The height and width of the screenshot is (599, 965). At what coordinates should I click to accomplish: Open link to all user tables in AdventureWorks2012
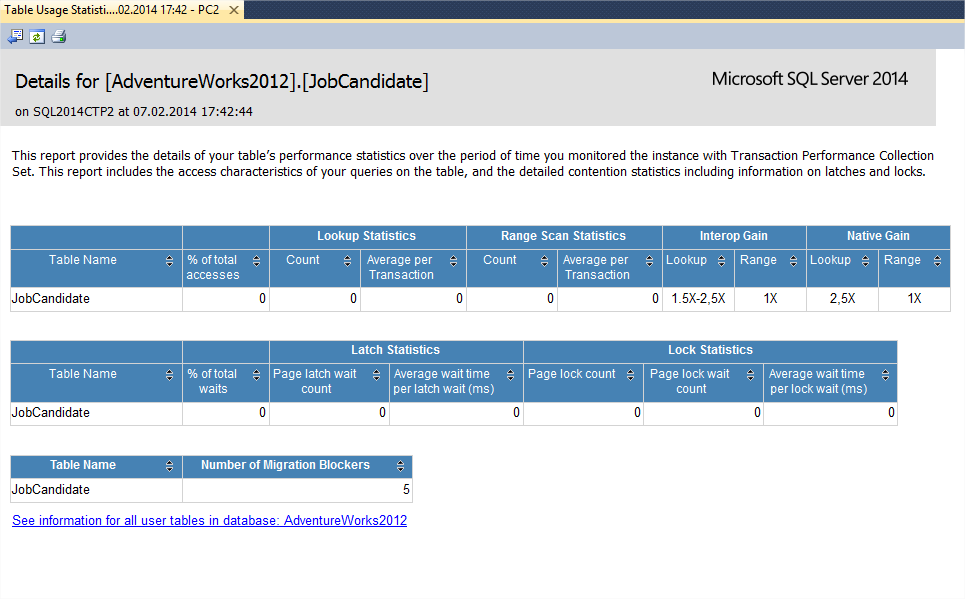[x=209, y=520]
